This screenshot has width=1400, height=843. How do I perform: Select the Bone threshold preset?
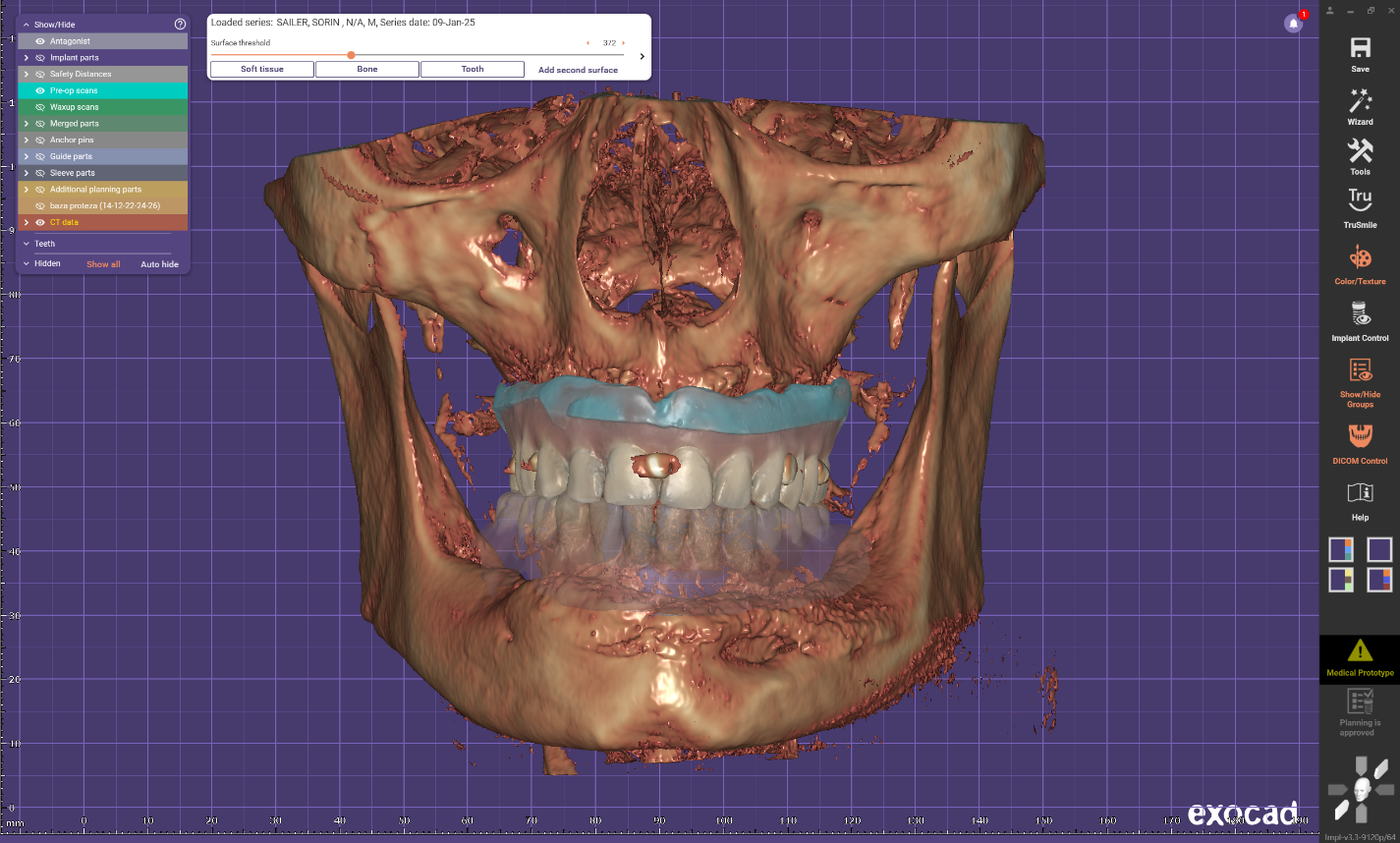click(367, 69)
